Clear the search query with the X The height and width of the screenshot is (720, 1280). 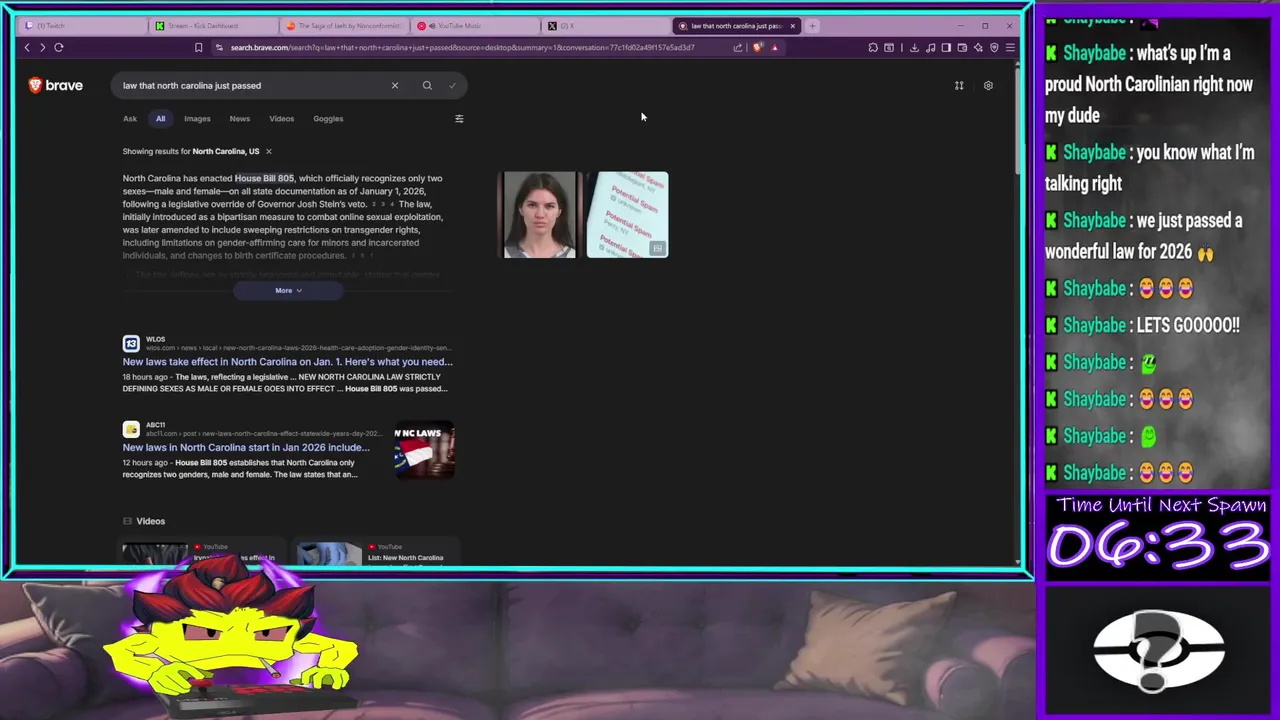pyautogui.click(x=395, y=85)
